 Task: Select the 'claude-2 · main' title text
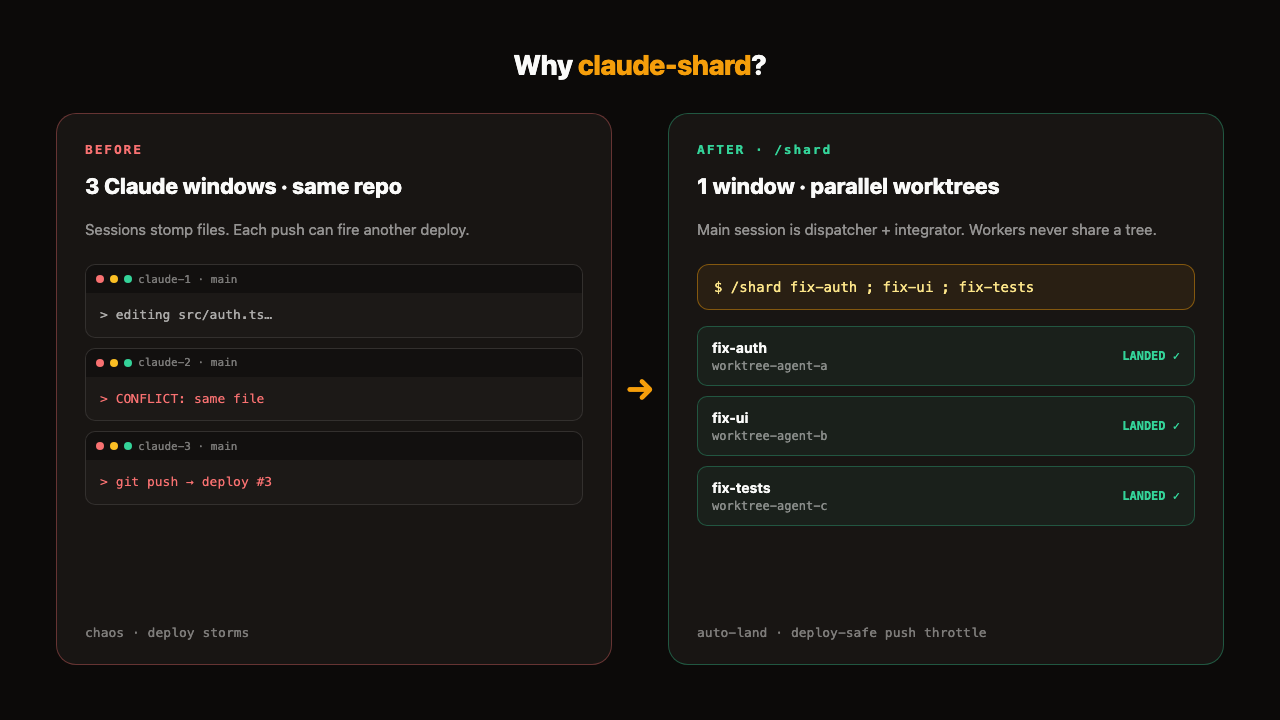click(x=188, y=363)
